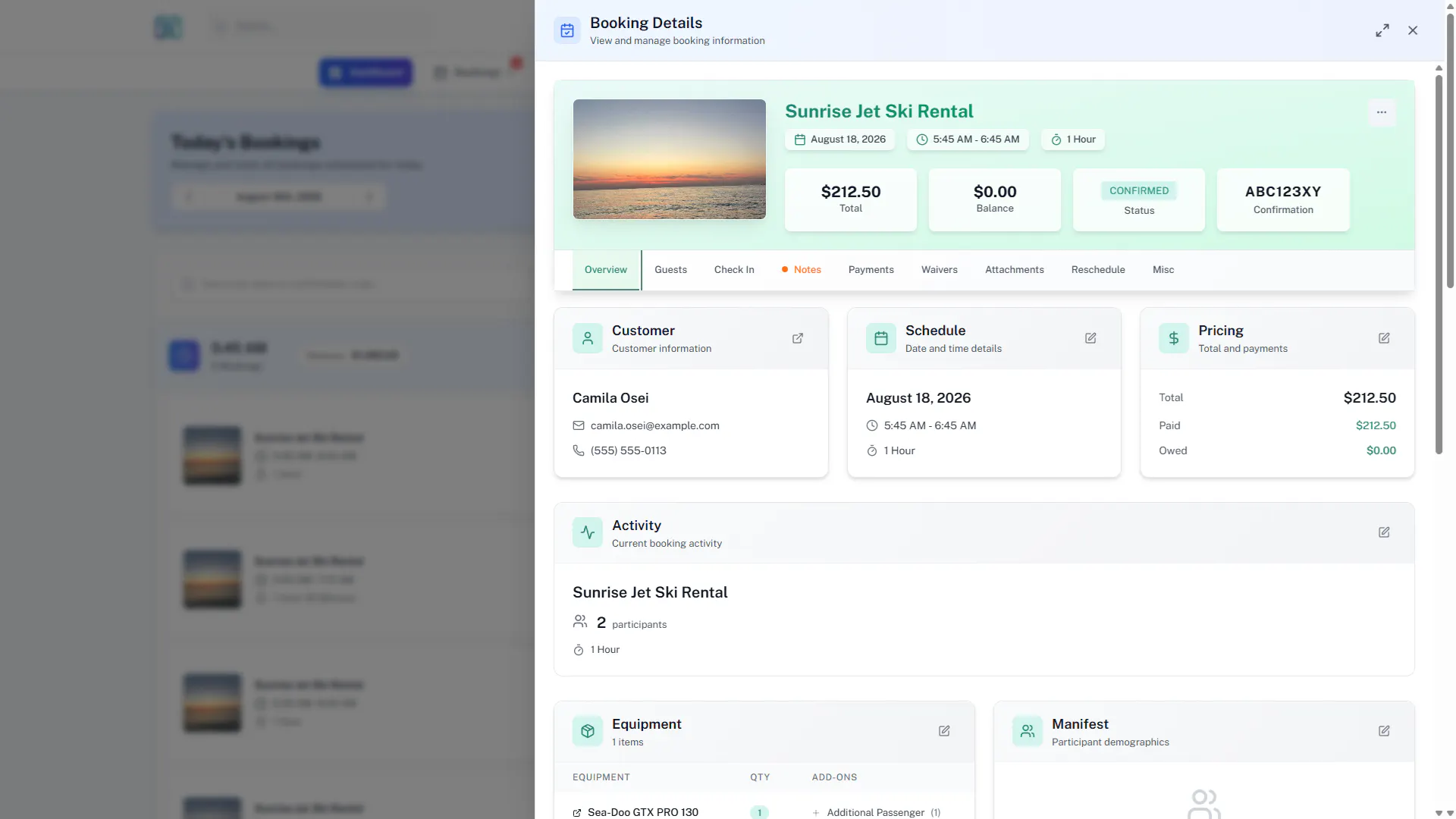This screenshot has height=819, width=1456.
Task: Click the ABC123XY confirmation code
Action: click(1283, 192)
